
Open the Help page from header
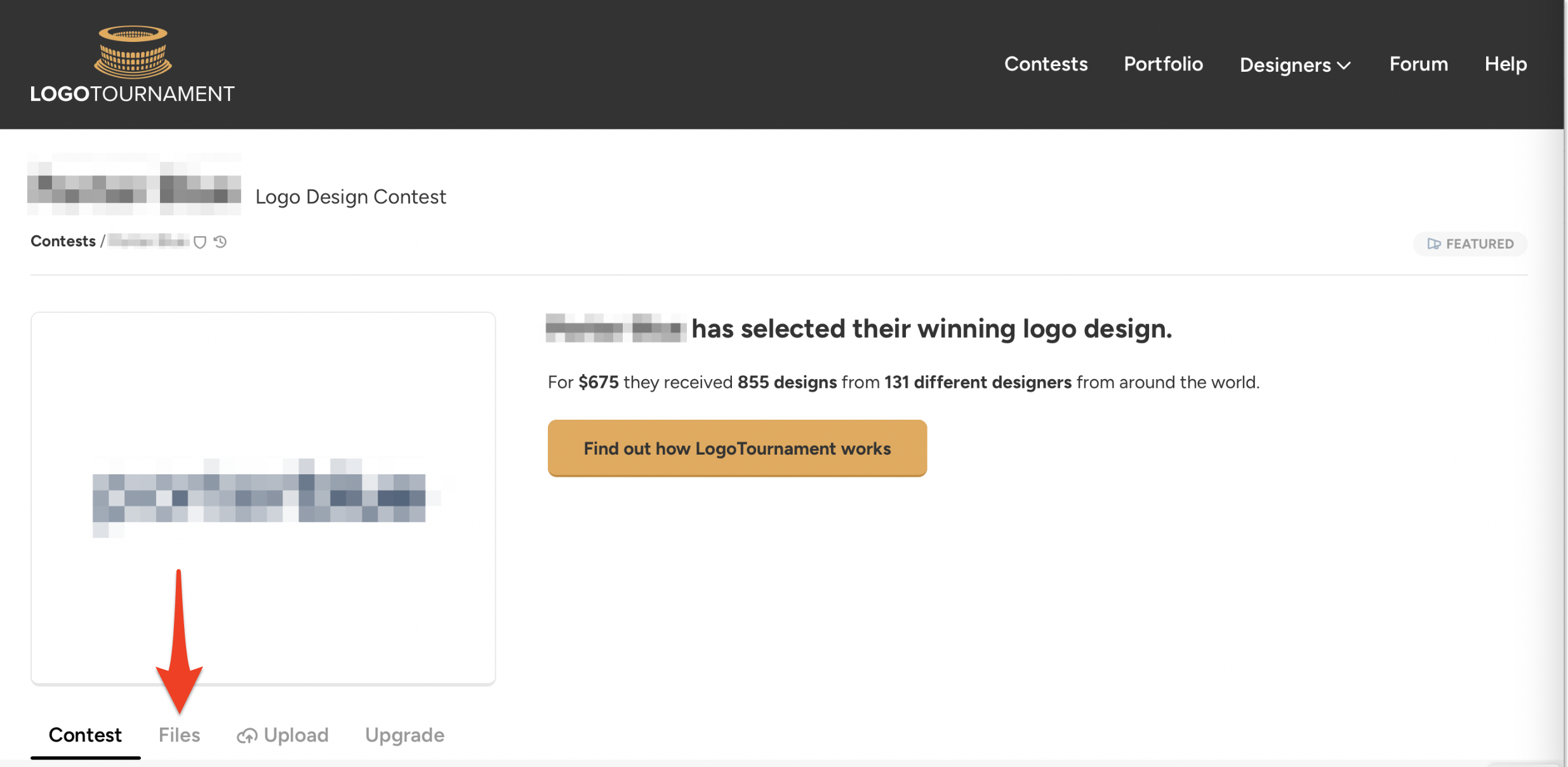1505,64
